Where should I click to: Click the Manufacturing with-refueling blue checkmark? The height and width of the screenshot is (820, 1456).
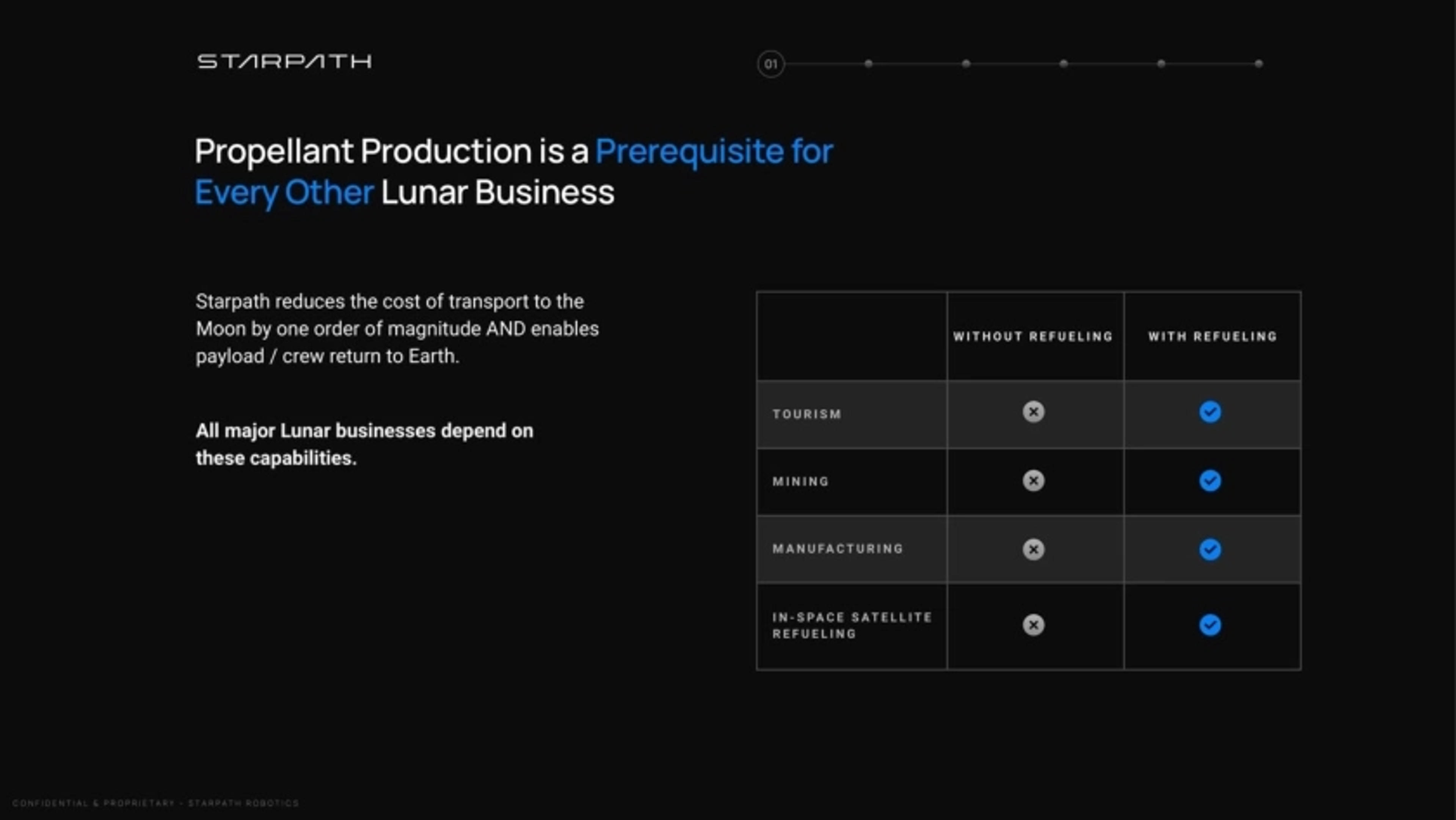tap(1210, 549)
